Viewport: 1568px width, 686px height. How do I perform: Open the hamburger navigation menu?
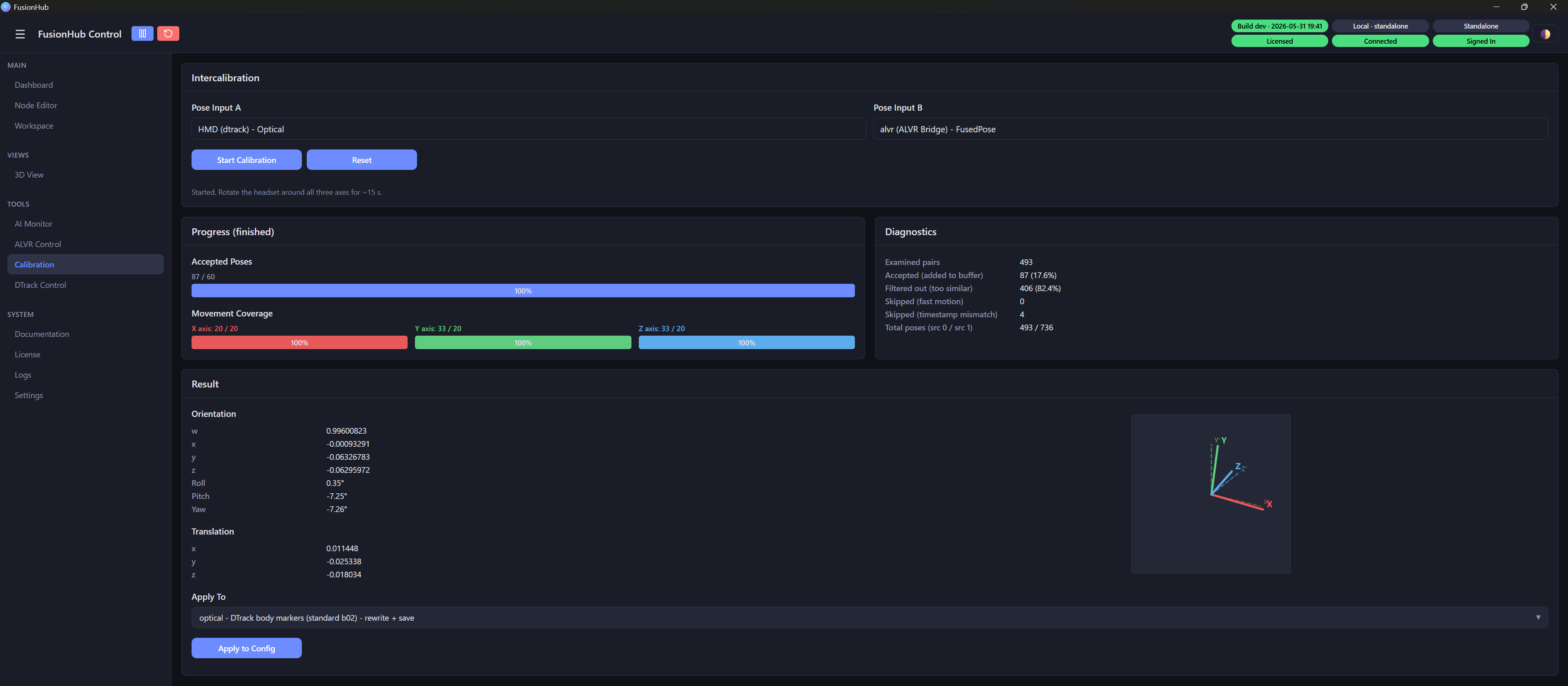(20, 34)
